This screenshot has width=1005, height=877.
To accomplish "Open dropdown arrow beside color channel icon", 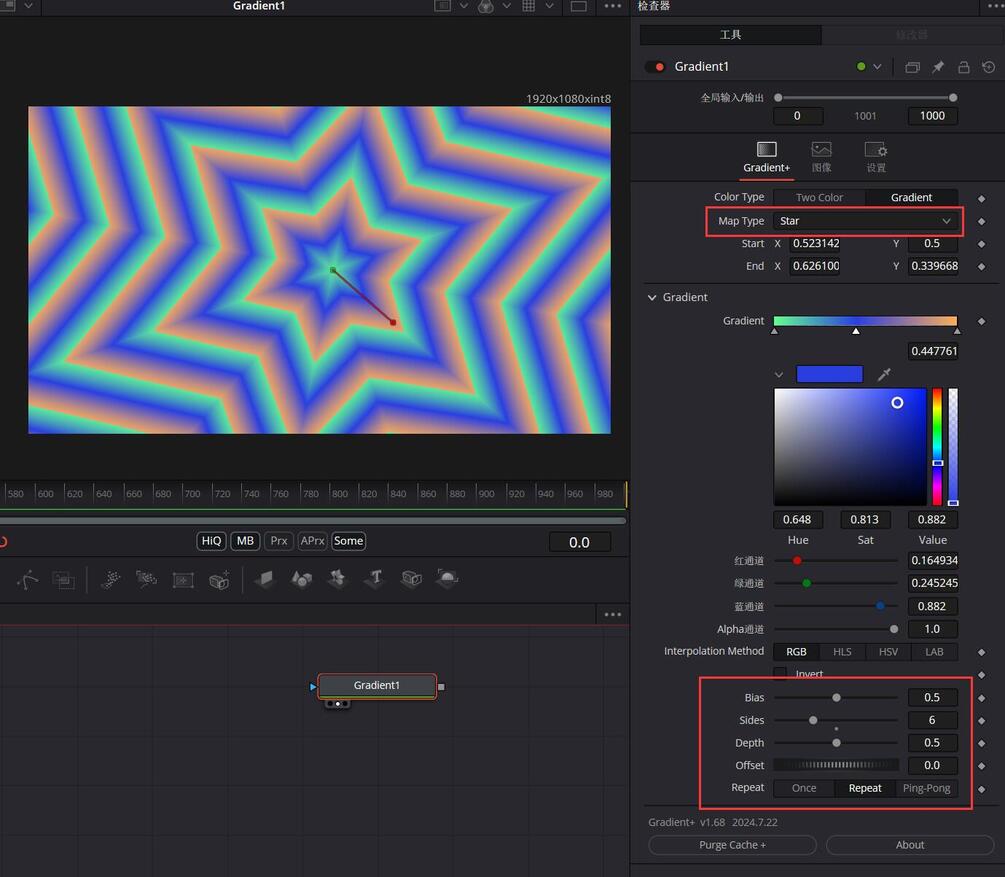I will [x=506, y=6].
